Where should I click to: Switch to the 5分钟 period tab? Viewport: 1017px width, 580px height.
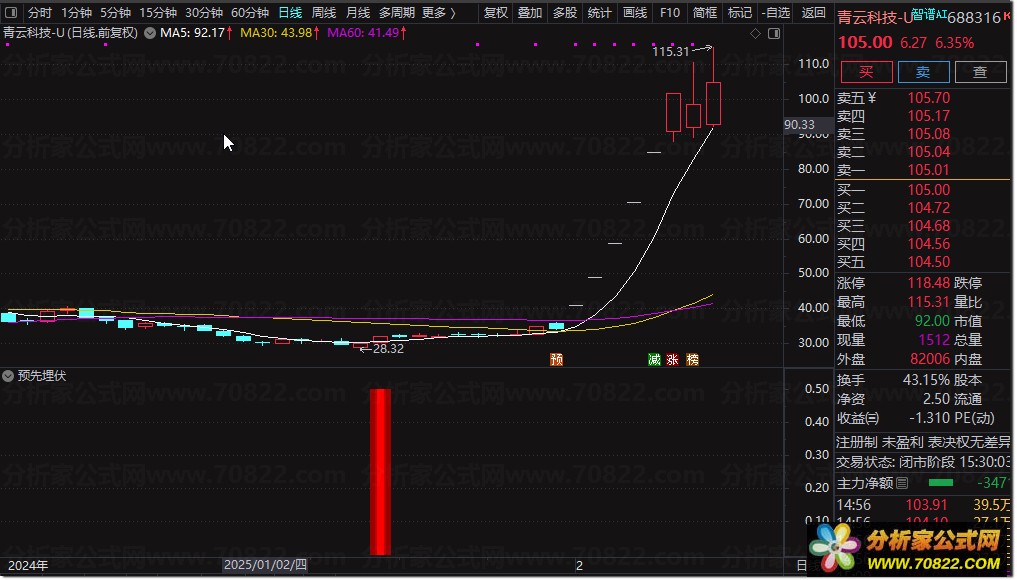(115, 12)
